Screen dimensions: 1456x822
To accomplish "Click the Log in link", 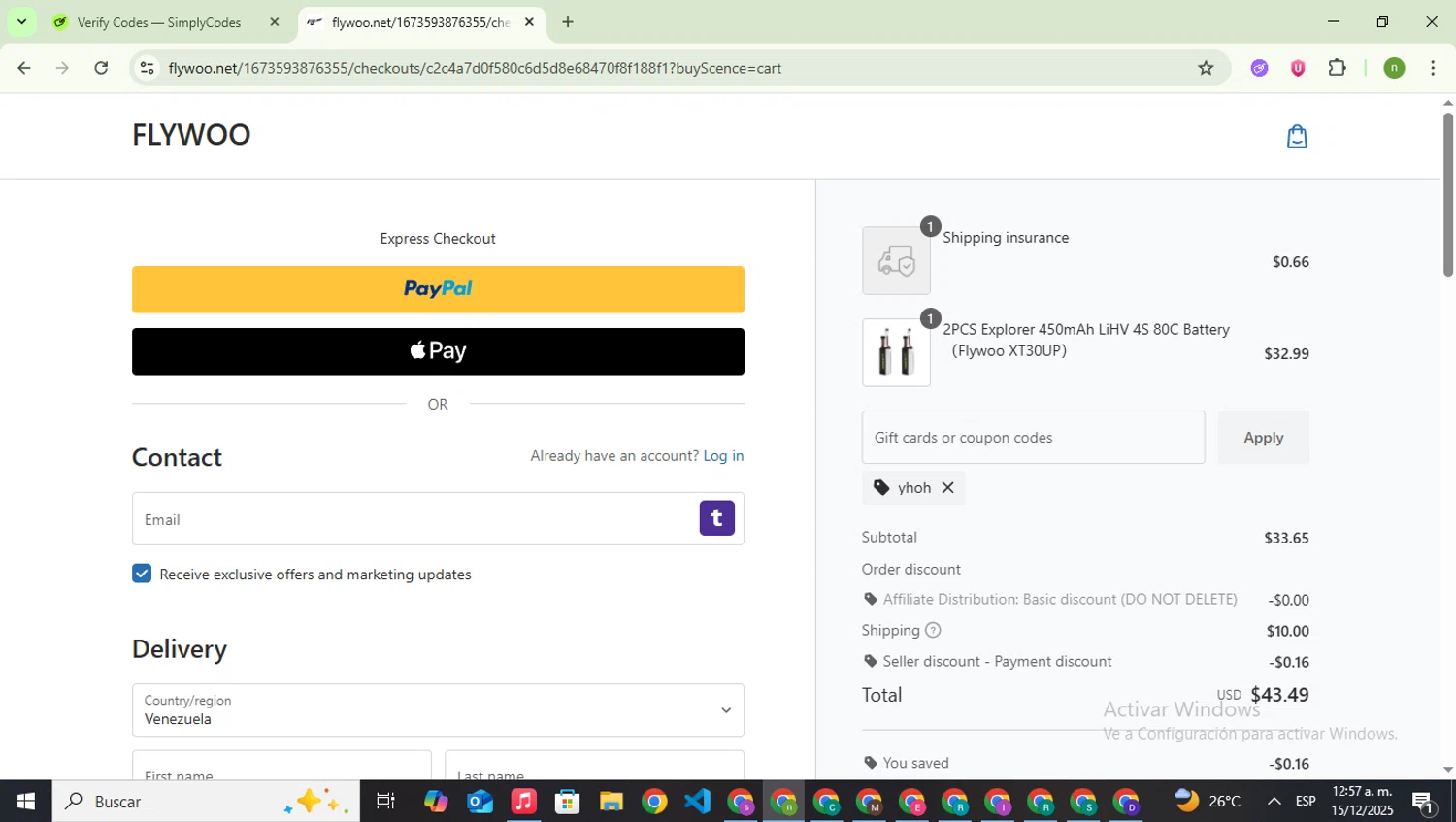I will (723, 456).
